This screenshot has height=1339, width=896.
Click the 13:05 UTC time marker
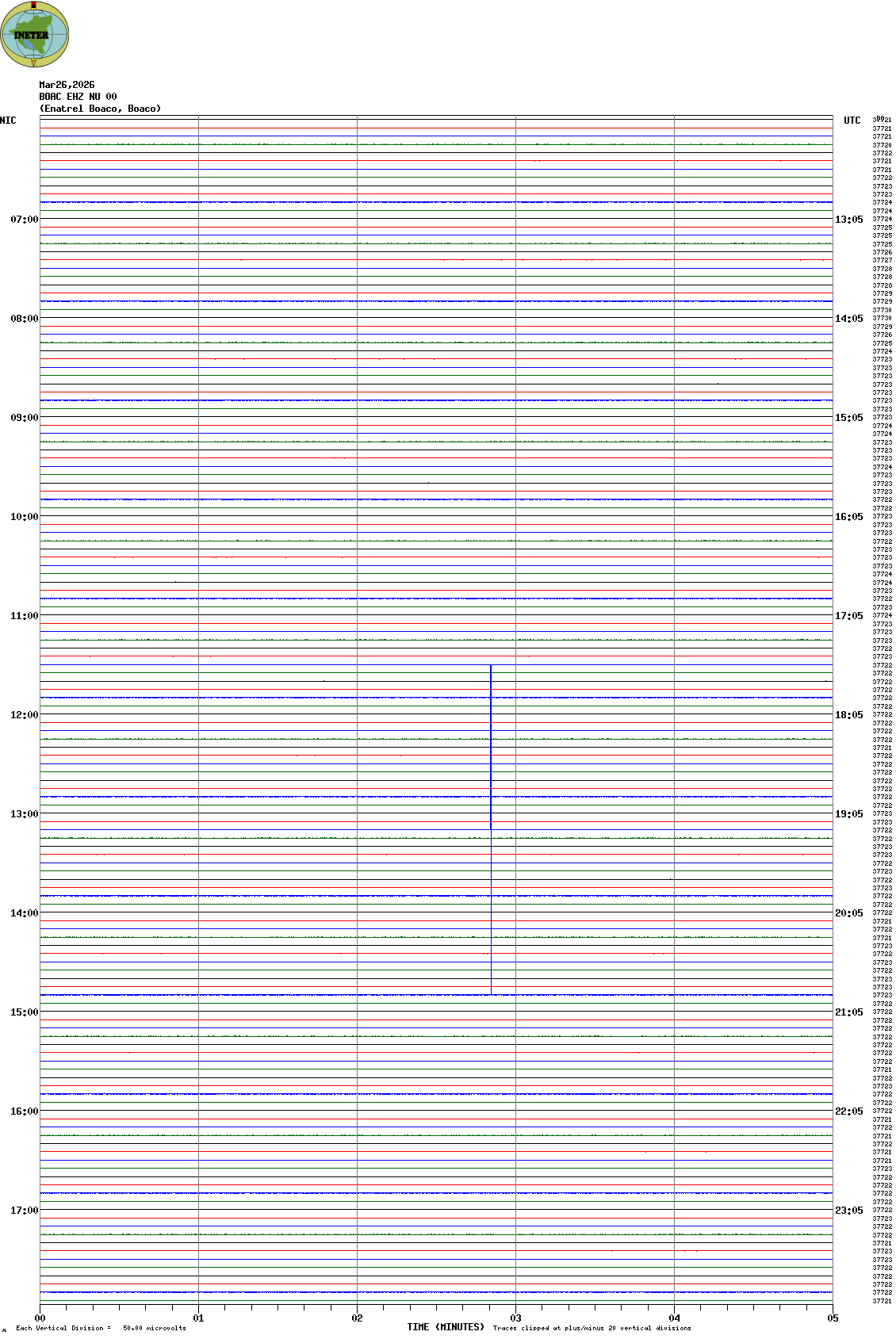click(848, 220)
